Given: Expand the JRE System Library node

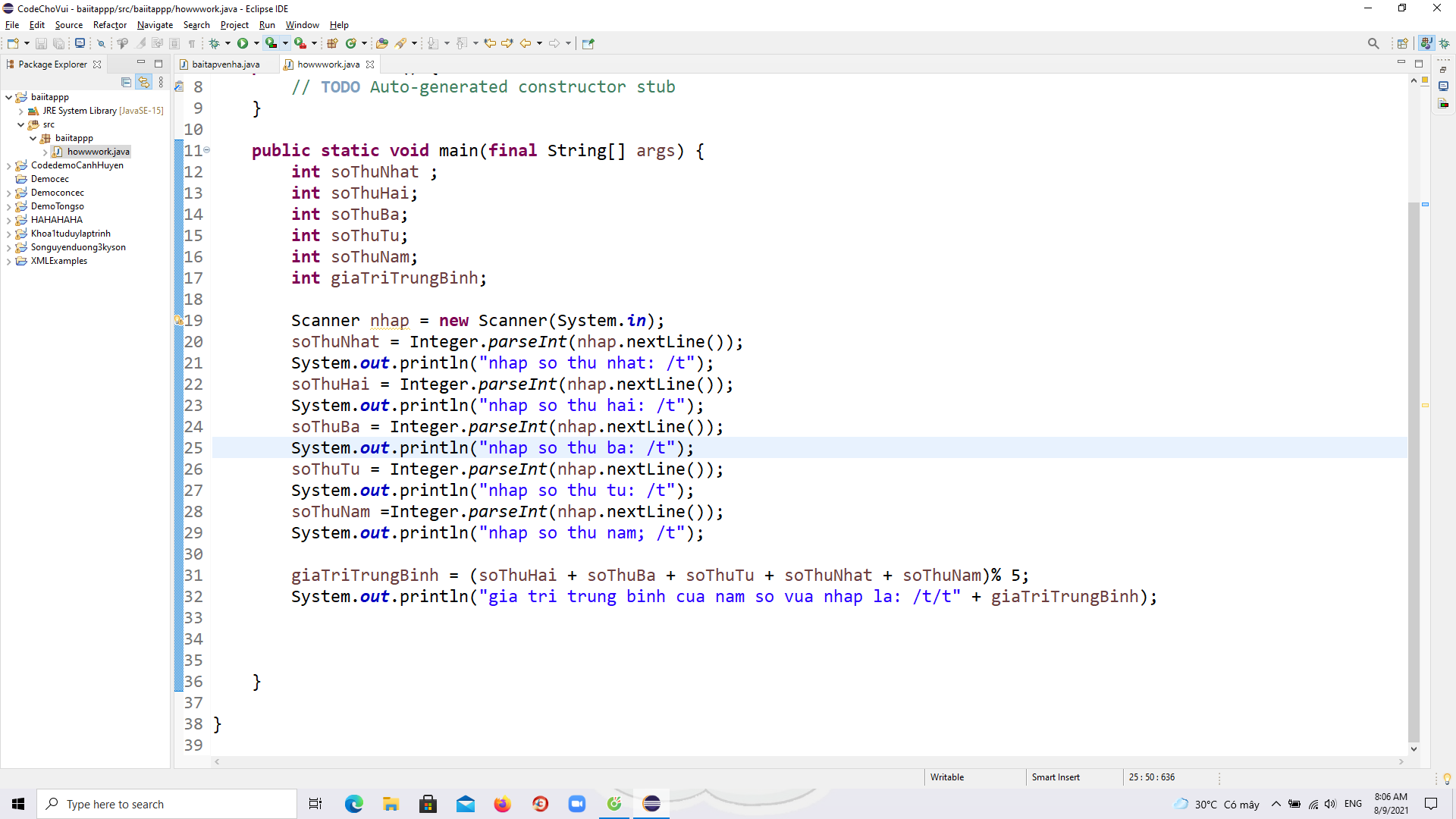Looking at the screenshot, I should 20,111.
